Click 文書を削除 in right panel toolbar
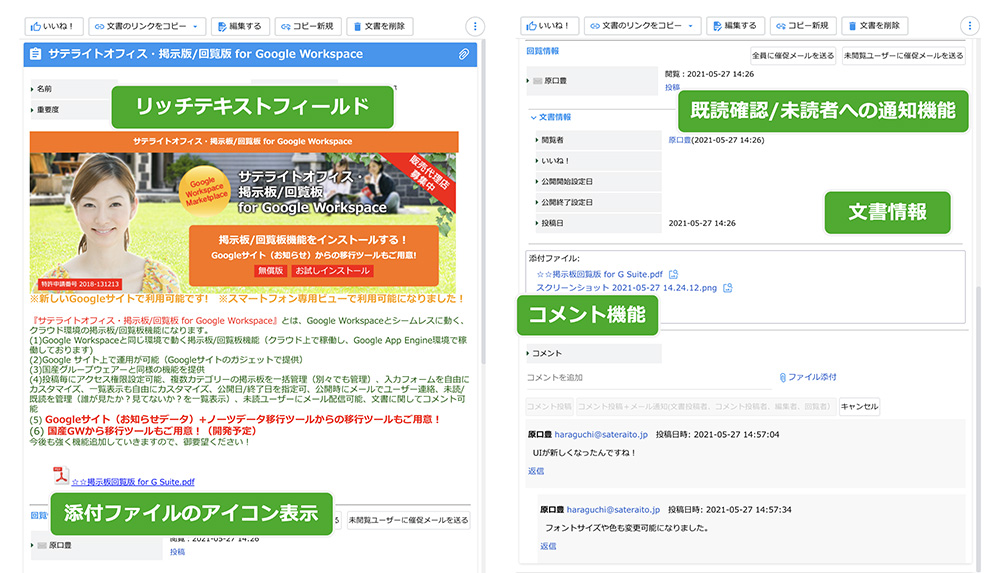 click(875, 26)
